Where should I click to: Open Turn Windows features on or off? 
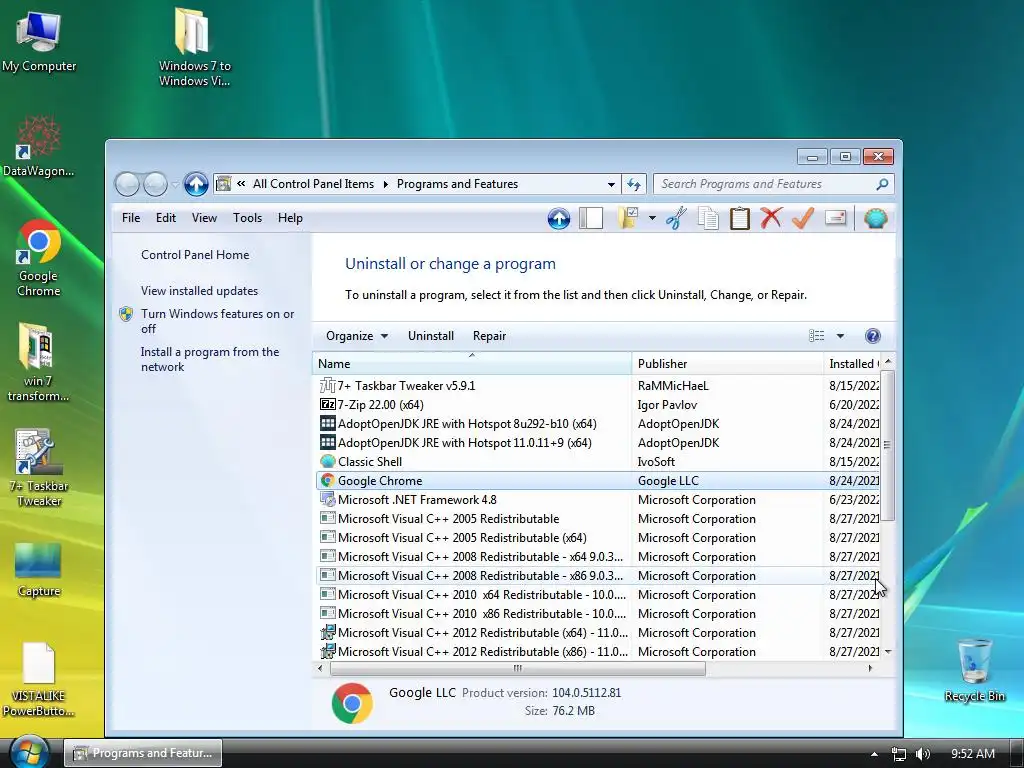pos(217,321)
